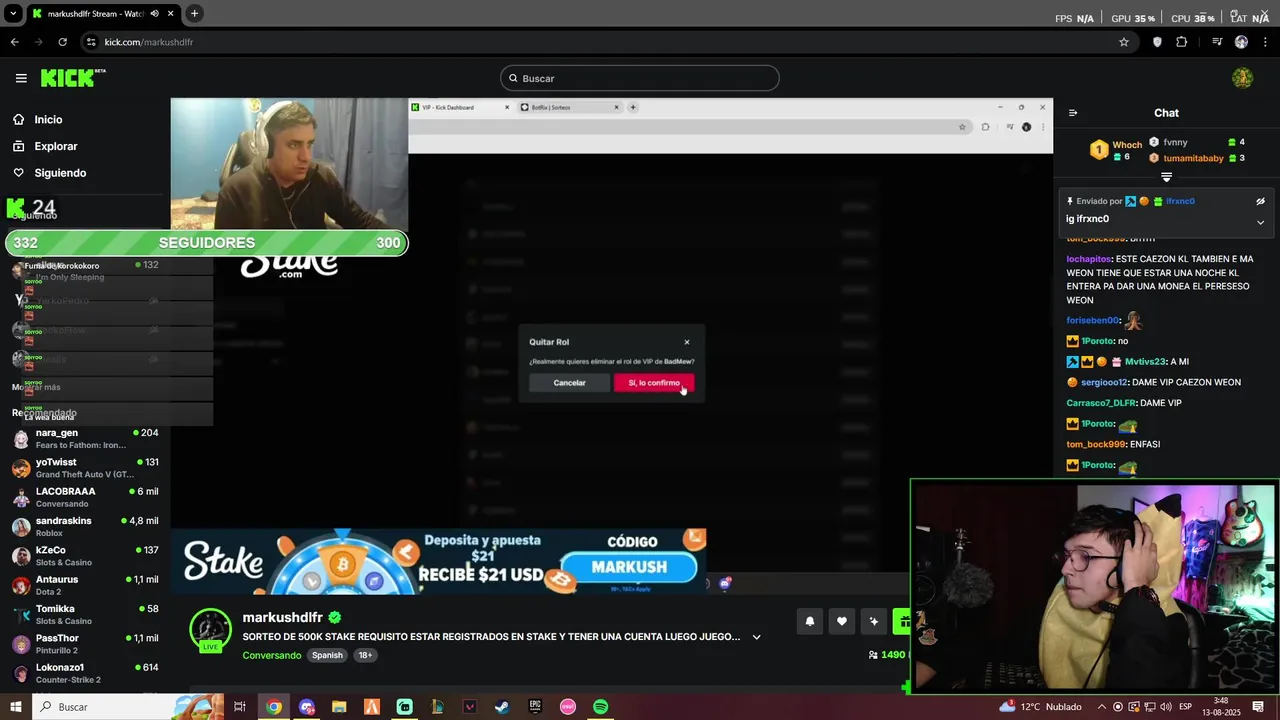Open LACOBRAAA recommended channel
This screenshot has width=1280, height=720.
coord(85,497)
